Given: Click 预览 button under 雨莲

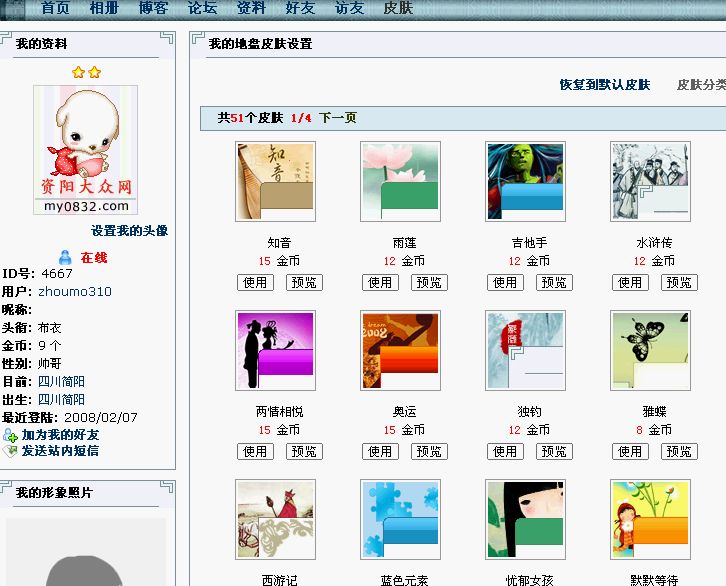Looking at the screenshot, I should [429, 282].
